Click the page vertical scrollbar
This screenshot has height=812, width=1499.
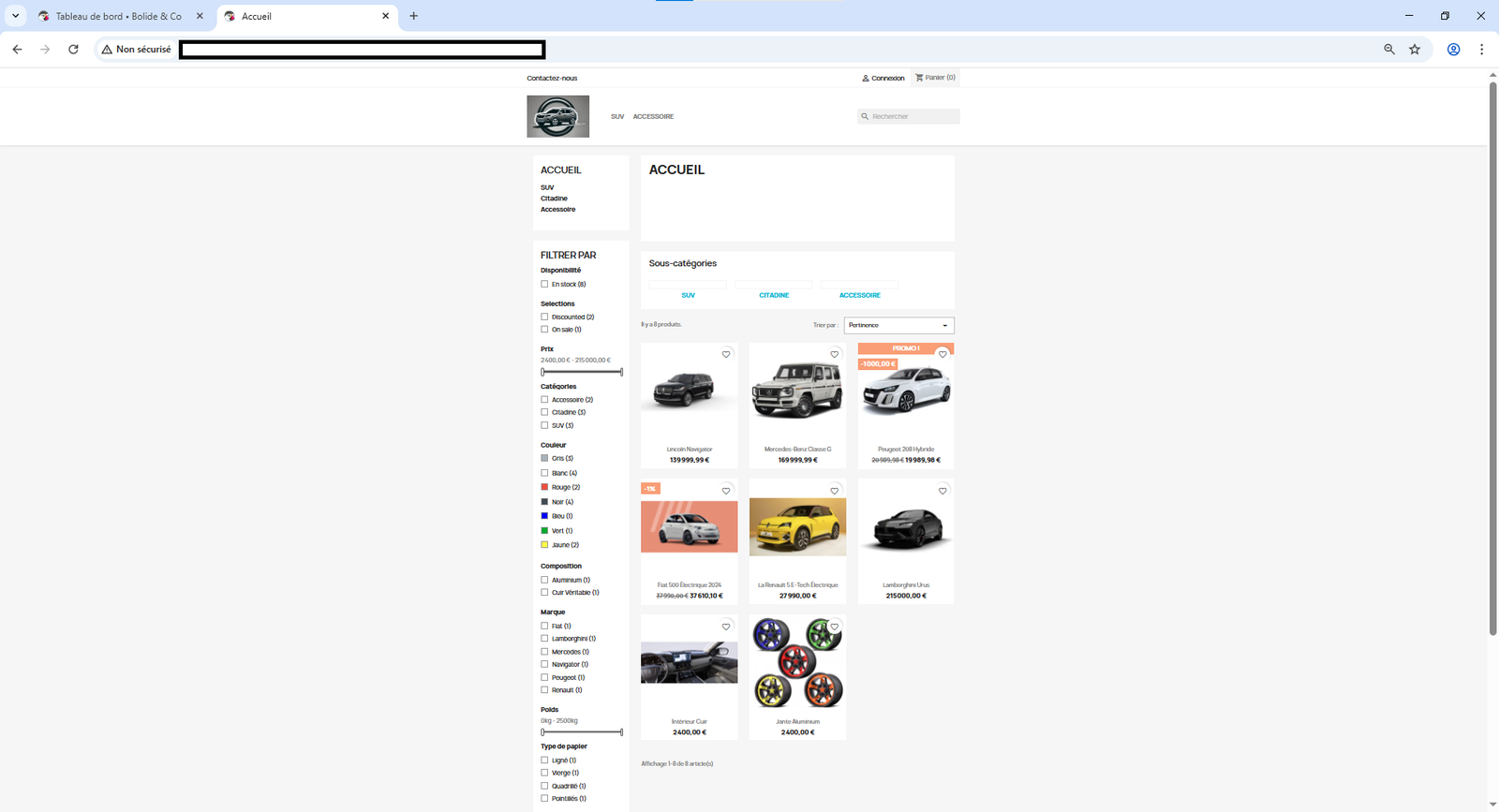1492,359
